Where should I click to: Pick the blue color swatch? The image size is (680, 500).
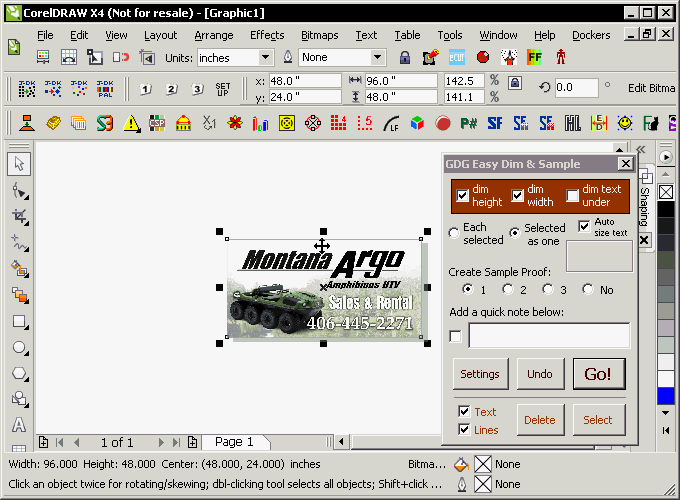666,396
